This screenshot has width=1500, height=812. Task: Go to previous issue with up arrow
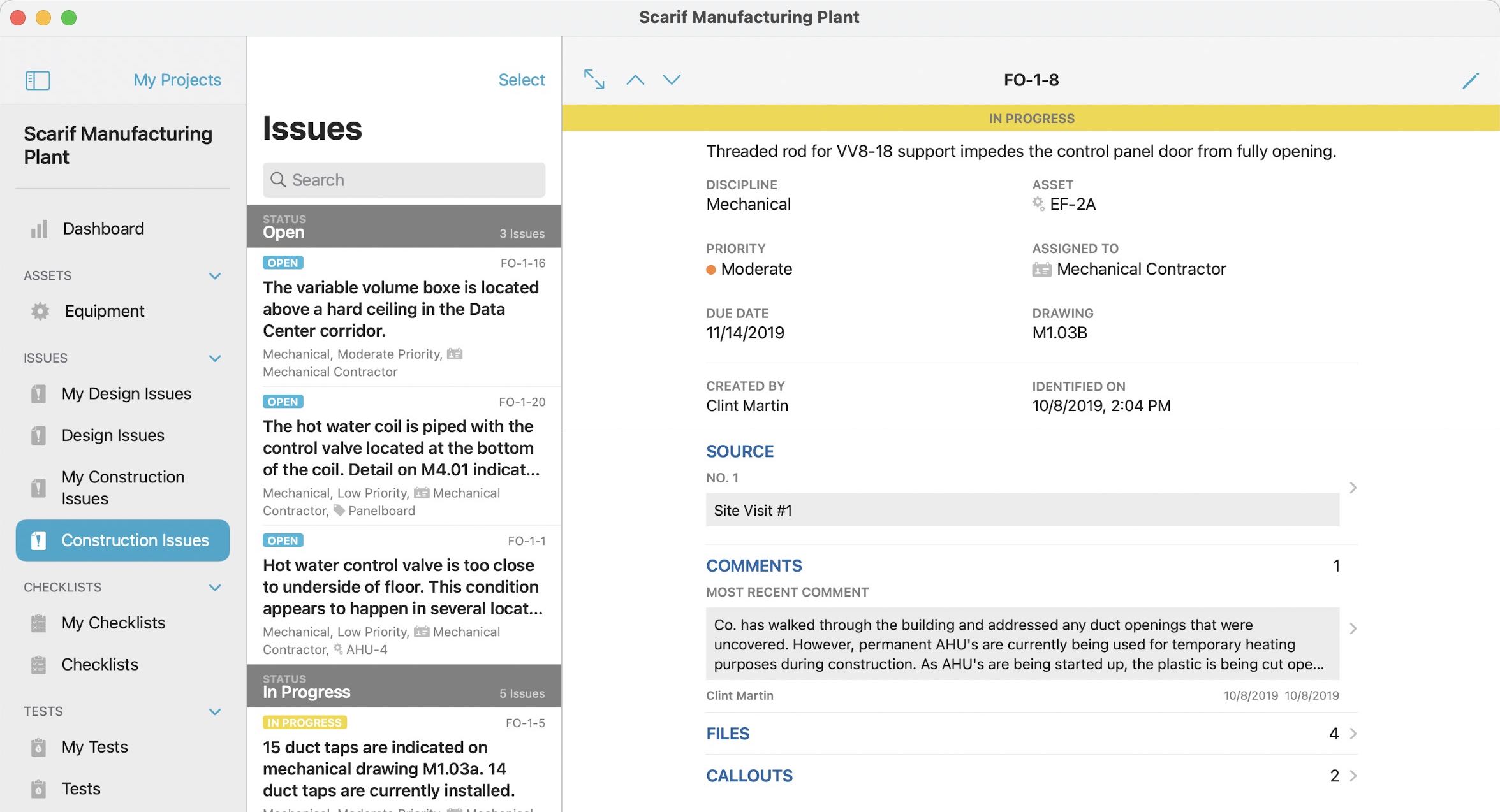635,80
